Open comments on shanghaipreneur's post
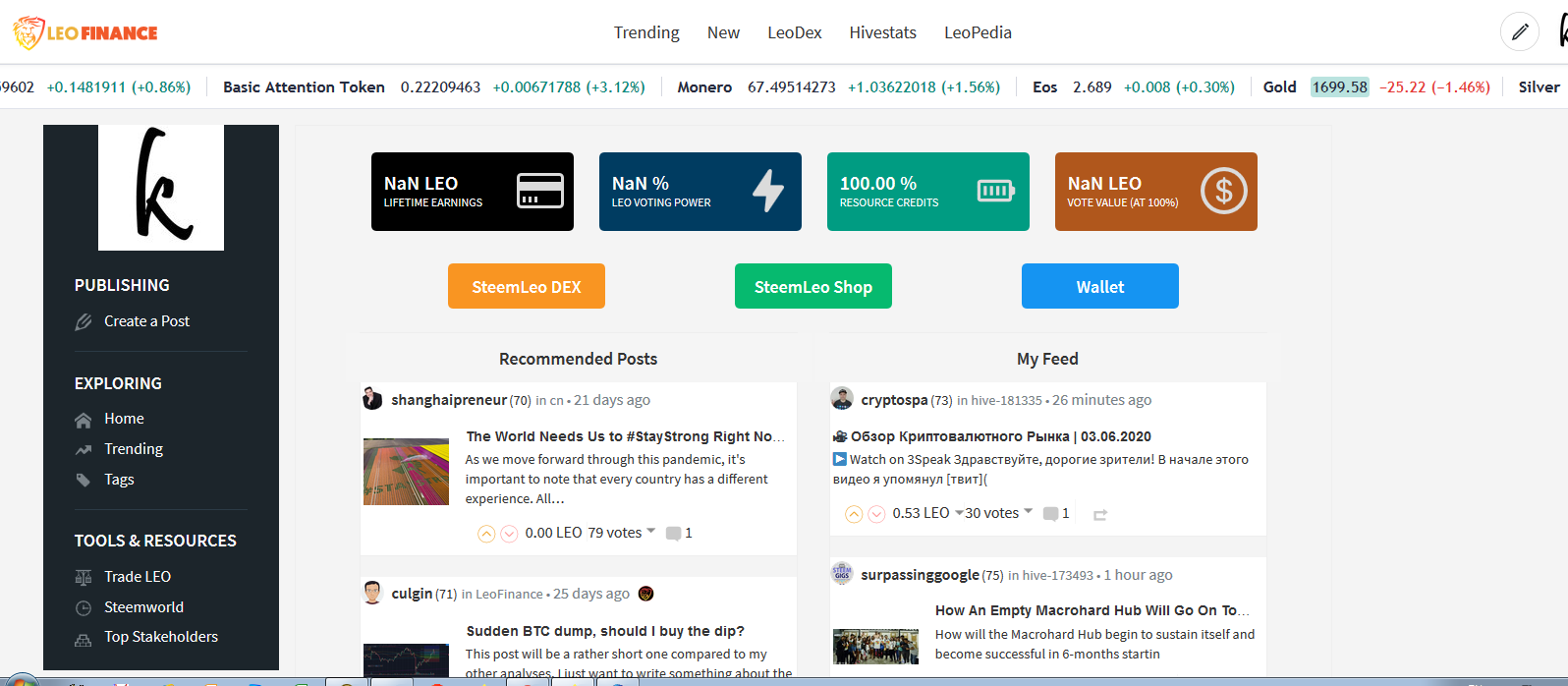 click(x=673, y=534)
